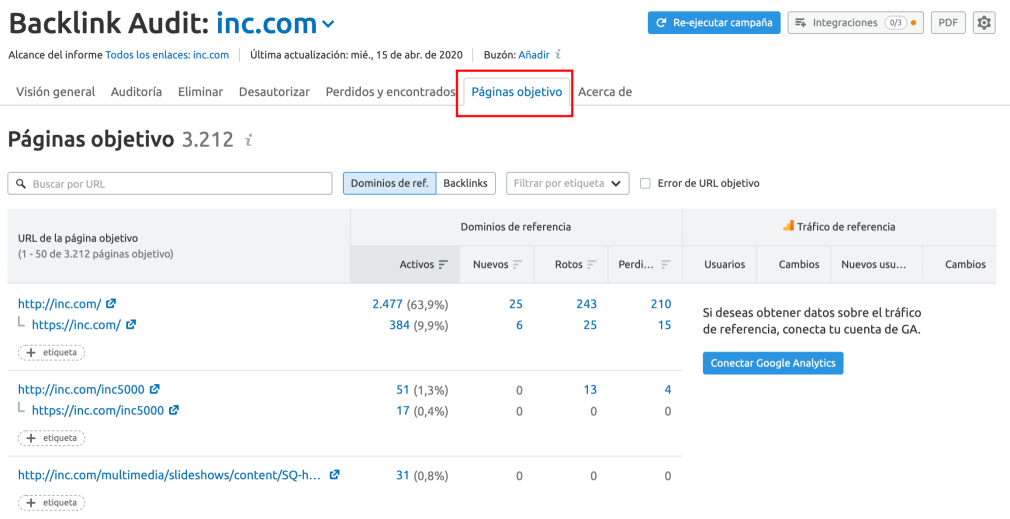Viewport: 1010px width, 519px height.
Task: Select Páginas objetivo tab
Action: coord(517,91)
